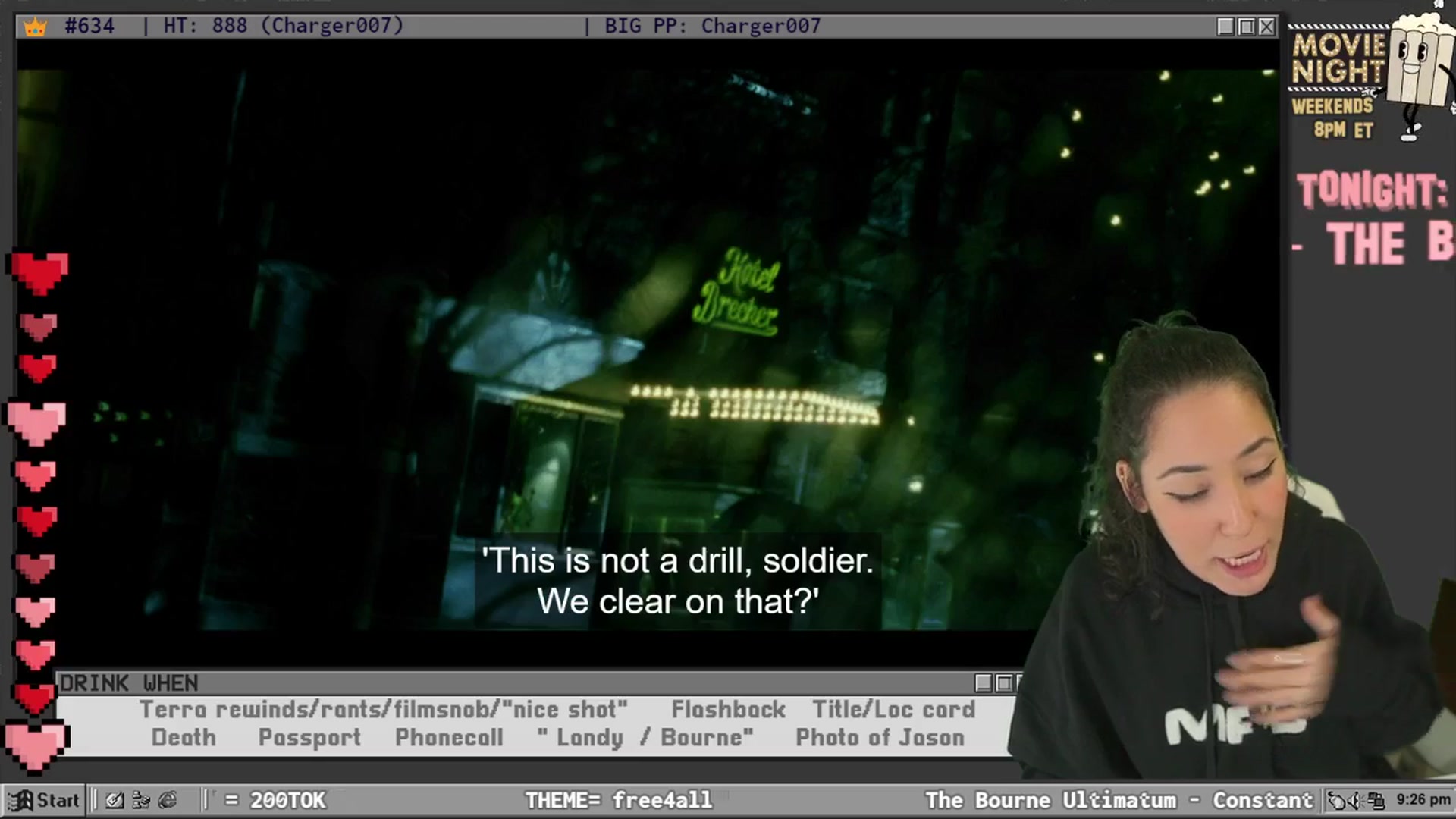Click 'The Bourne Ultimatum - Constant' ticker
This screenshot has height=819, width=1456.
(x=1119, y=800)
